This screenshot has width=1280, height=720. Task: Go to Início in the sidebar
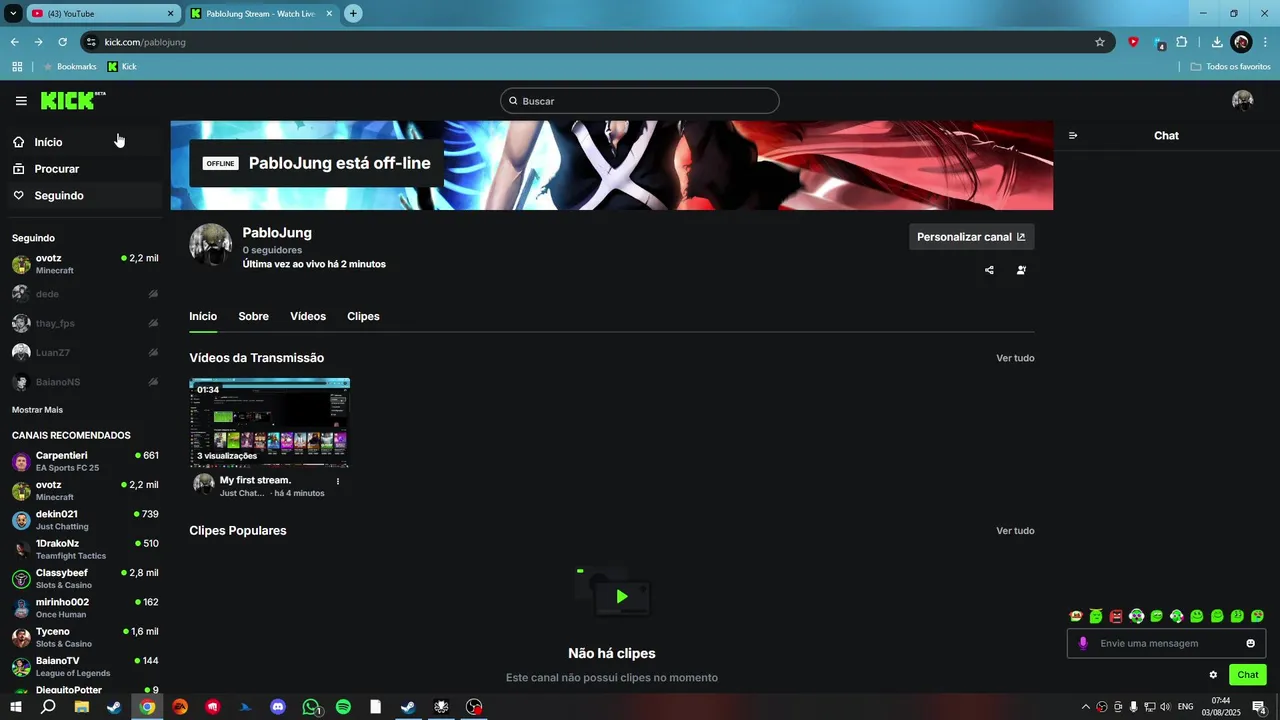86,142
